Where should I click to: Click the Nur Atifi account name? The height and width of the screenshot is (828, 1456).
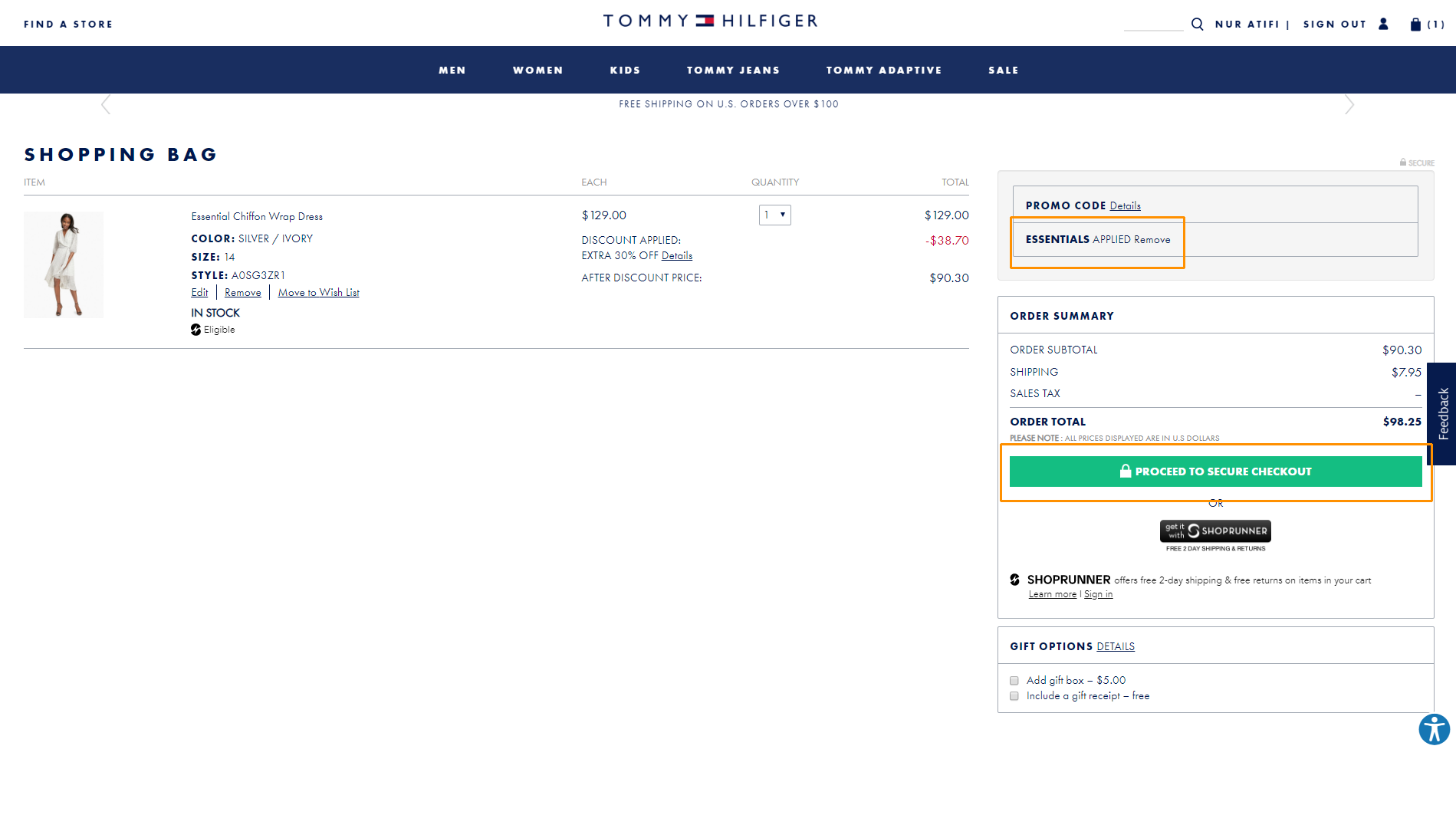1247,25
